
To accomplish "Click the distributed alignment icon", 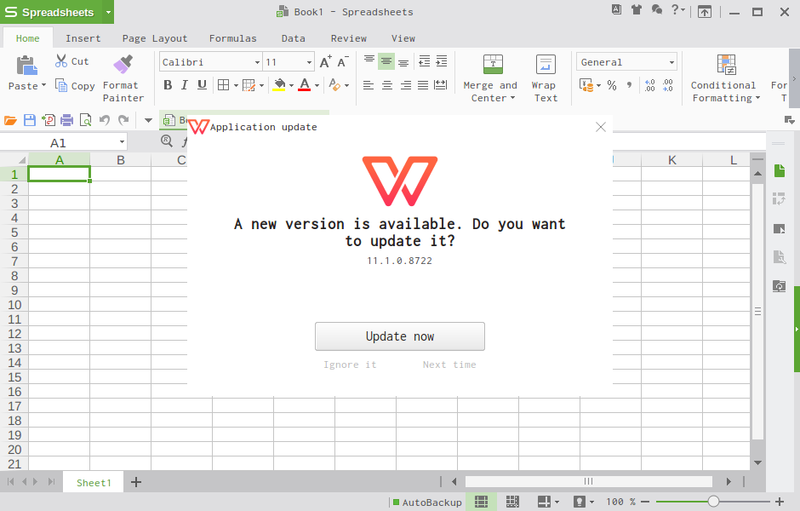I will [x=440, y=85].
